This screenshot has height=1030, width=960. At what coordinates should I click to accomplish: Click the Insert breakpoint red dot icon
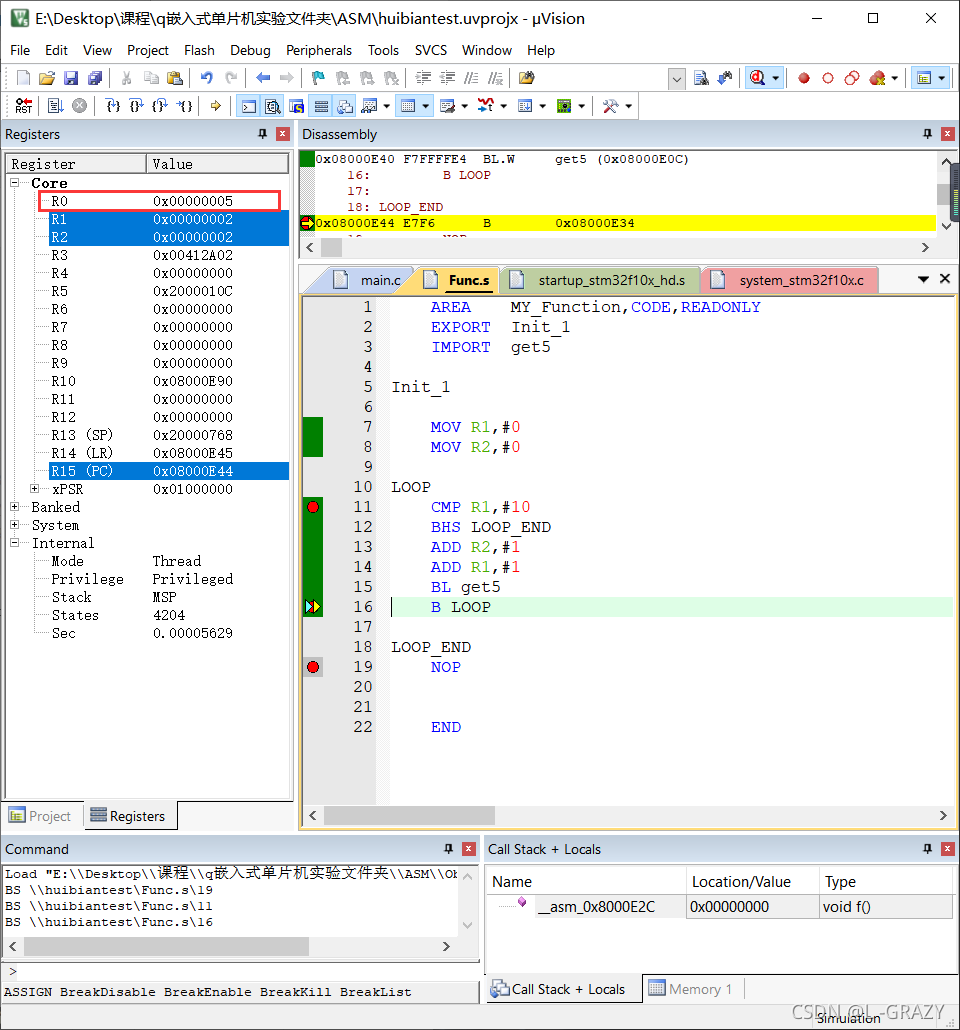tap(804, 78)
